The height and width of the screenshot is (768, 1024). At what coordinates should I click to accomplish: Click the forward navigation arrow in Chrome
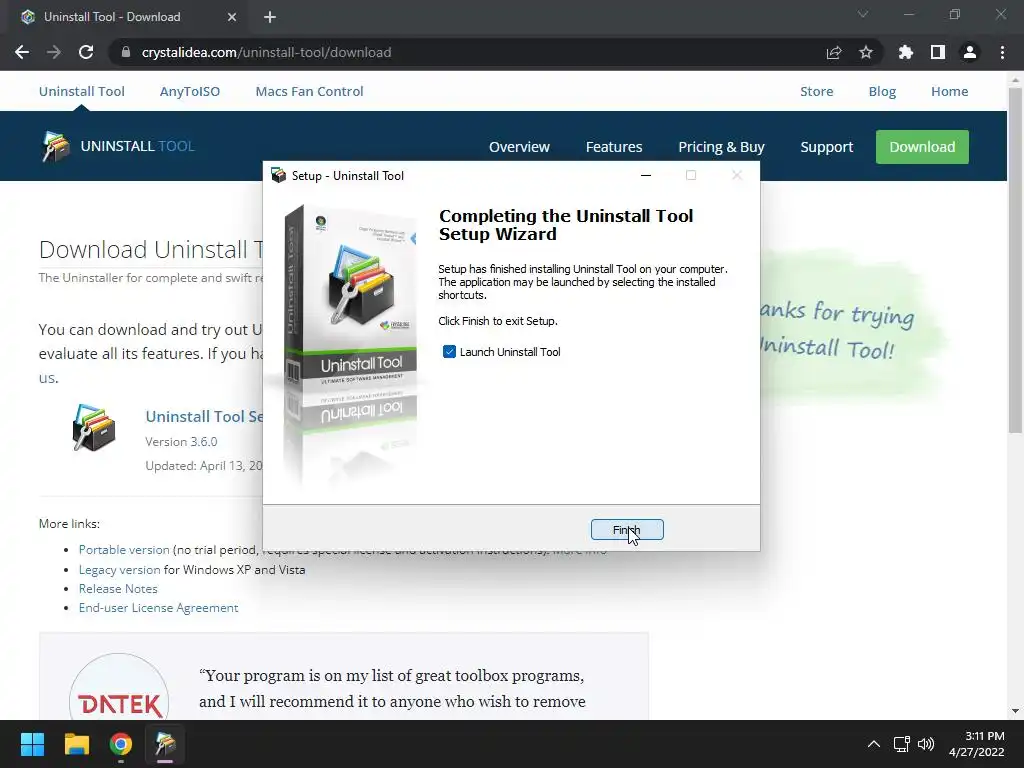coord(54,52)
